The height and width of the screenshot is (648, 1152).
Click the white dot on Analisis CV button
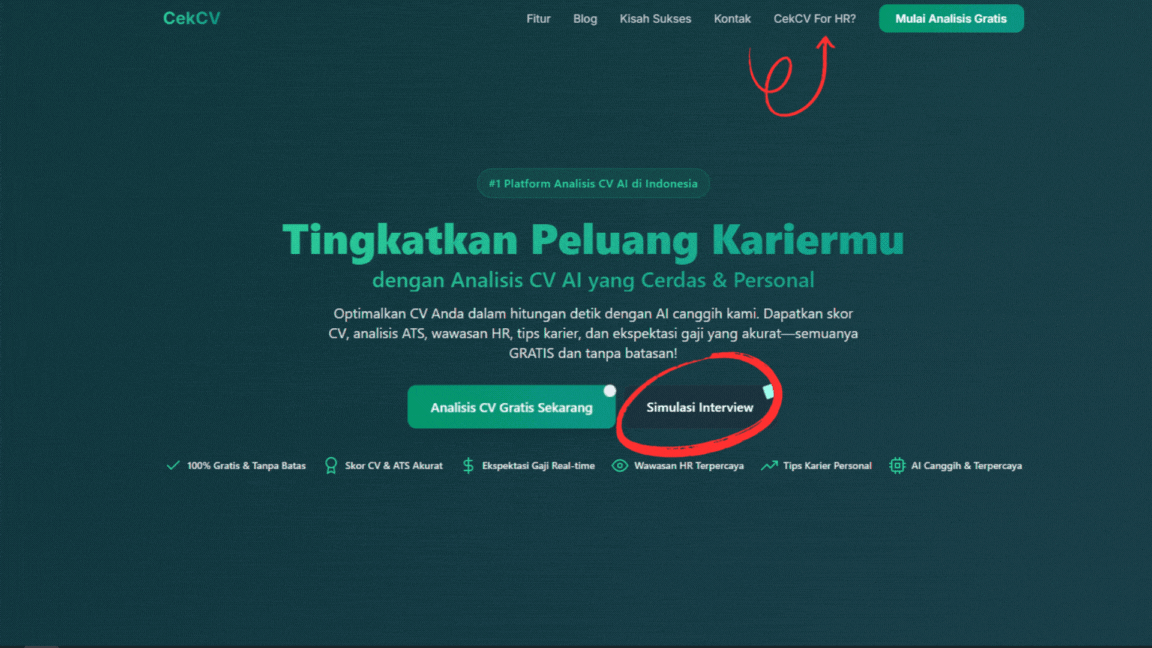[x=610, y=391]
